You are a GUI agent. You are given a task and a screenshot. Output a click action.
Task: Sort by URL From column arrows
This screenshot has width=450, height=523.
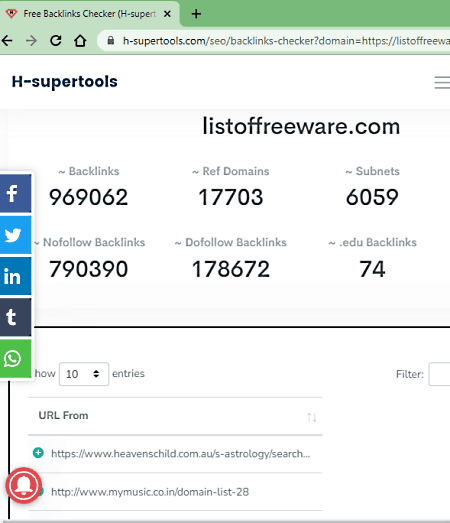pyautogui.click(x=312, y=417)
